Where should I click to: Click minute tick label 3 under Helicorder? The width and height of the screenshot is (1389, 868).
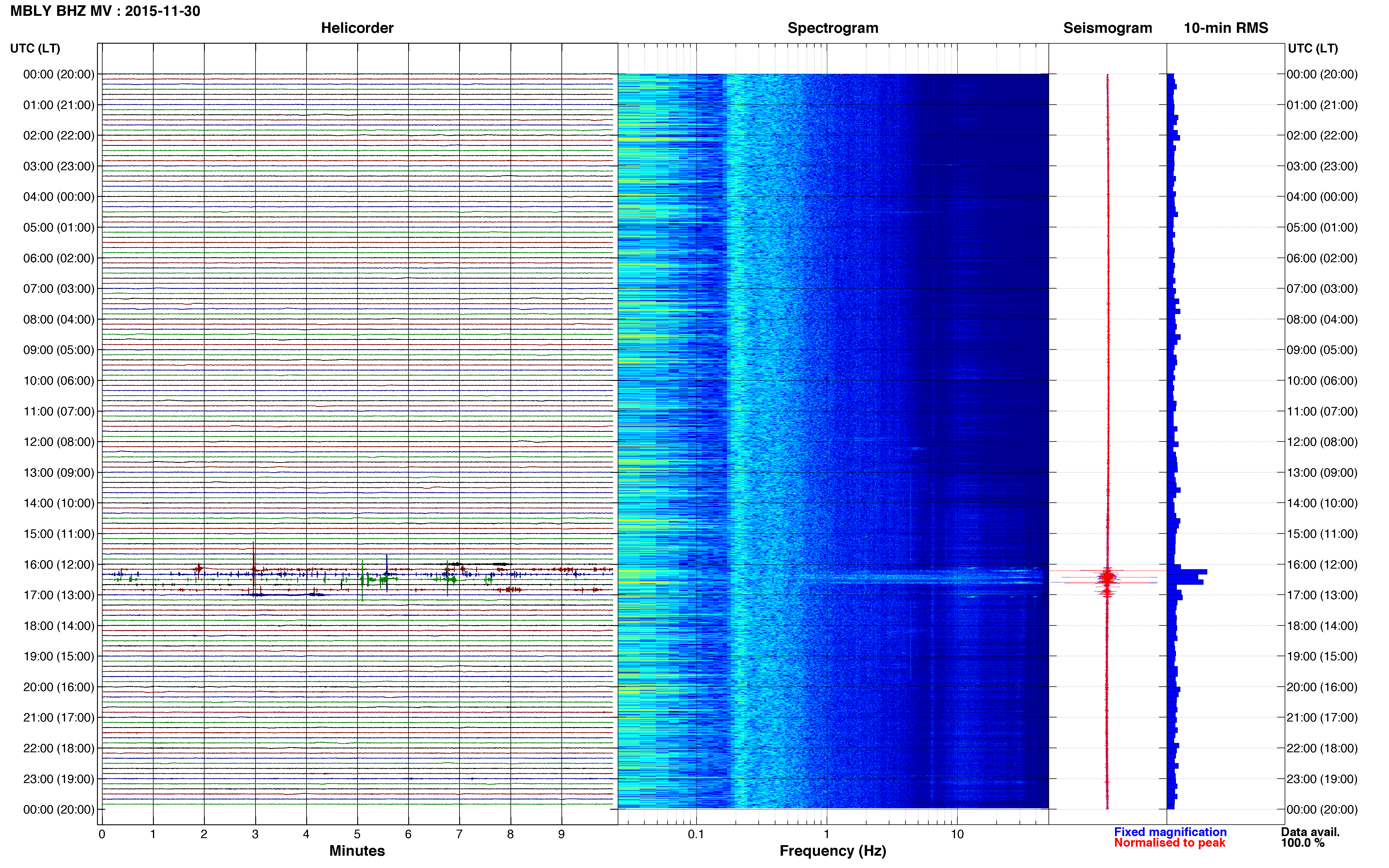coord(255,835)
